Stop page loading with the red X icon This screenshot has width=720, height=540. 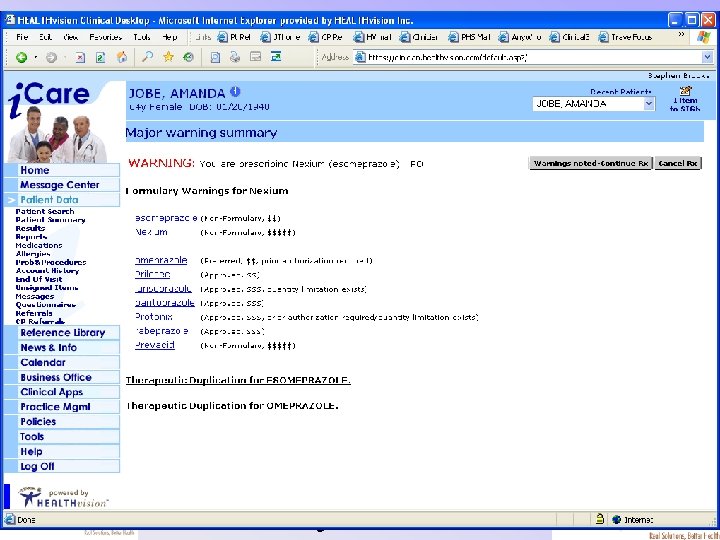coord(80,57)
